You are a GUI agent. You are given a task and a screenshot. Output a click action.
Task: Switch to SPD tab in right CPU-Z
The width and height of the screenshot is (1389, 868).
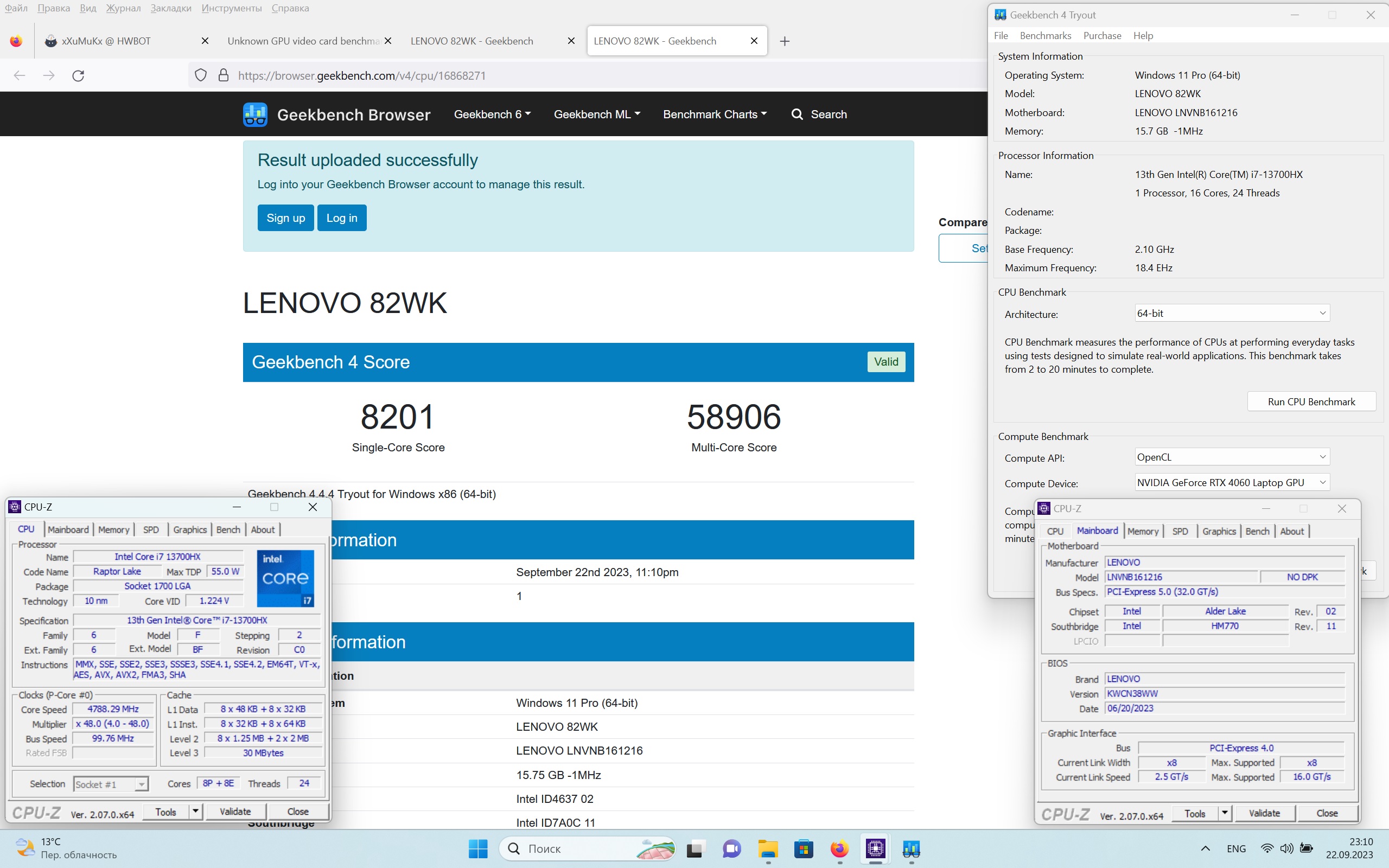(x=1180, y=531)
